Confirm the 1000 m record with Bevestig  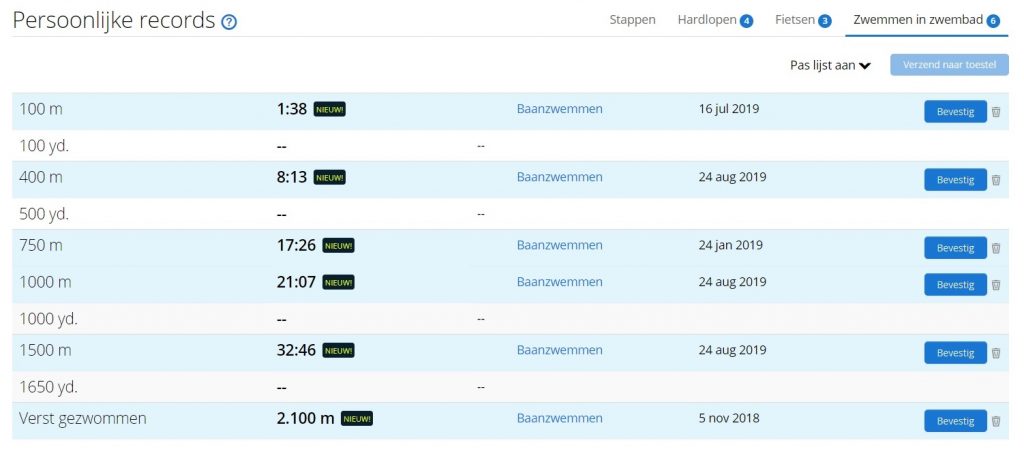[x=955, y=285]
